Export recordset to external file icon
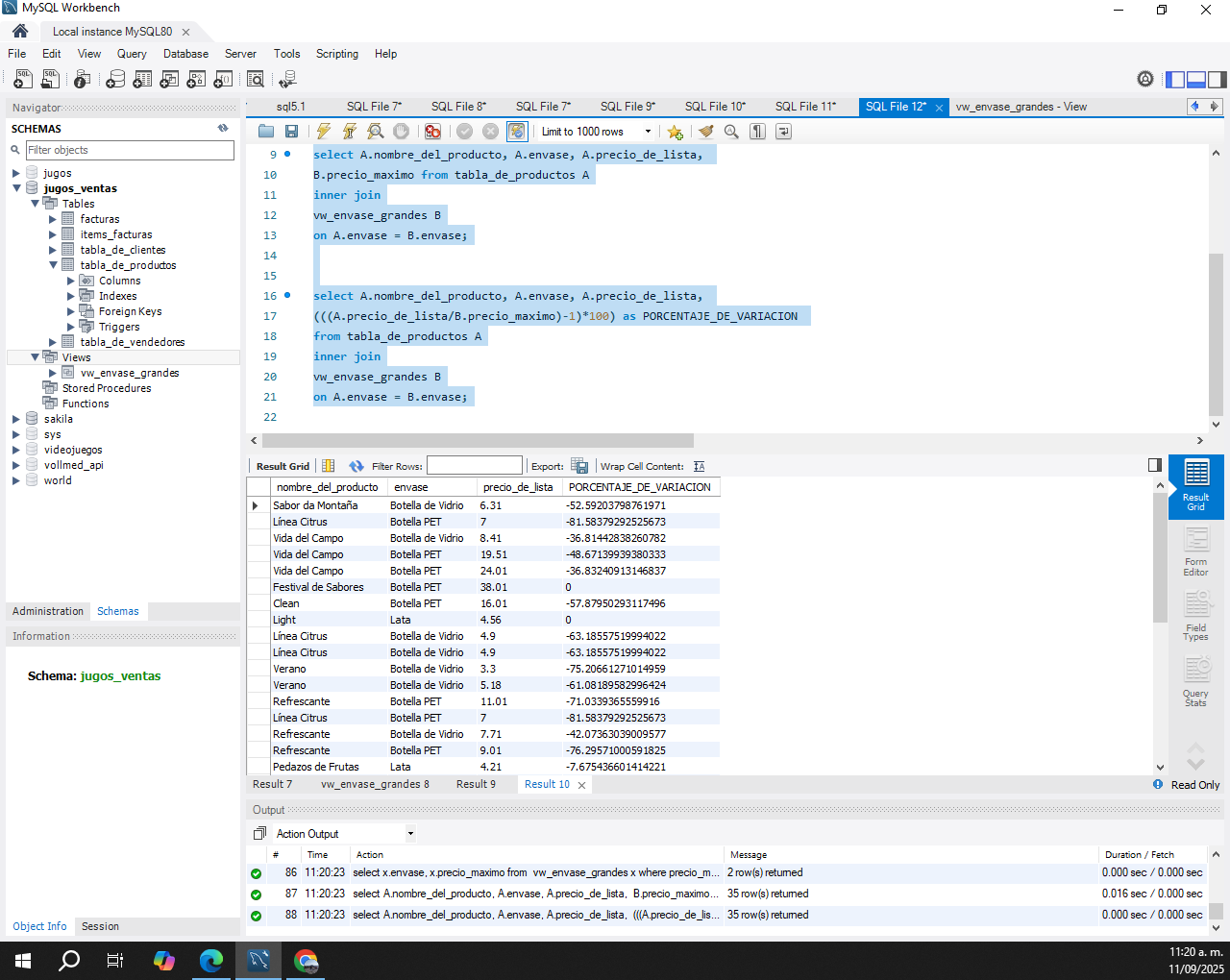The image size is (1230, 980). coord(579,466)
